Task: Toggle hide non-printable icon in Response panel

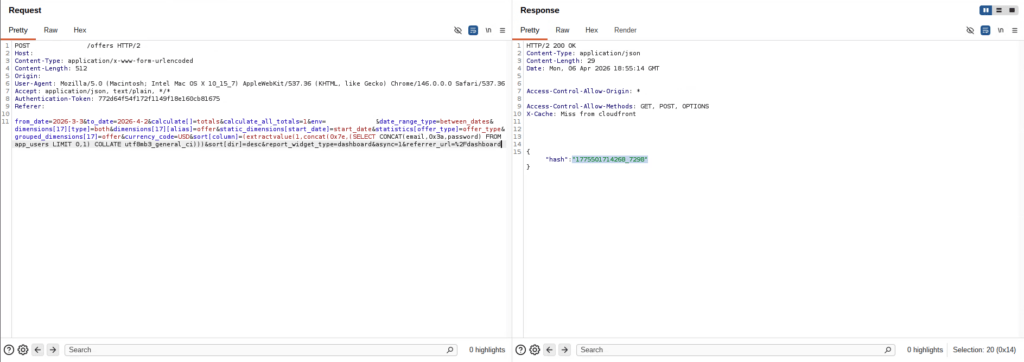Action: [x=970, y=30]
